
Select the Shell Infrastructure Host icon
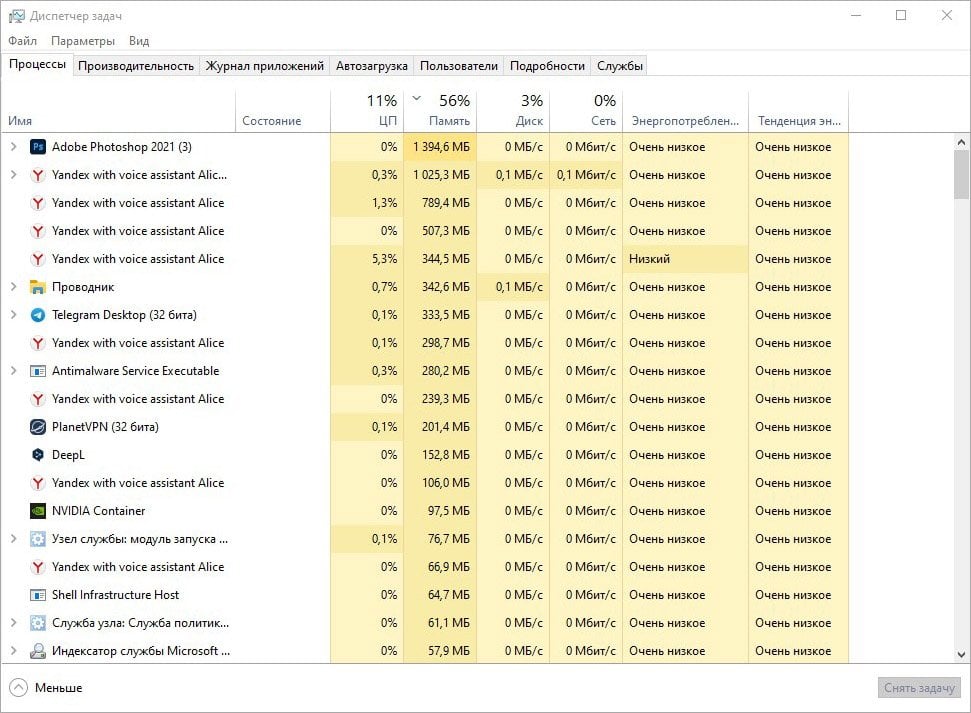[38, 595]
